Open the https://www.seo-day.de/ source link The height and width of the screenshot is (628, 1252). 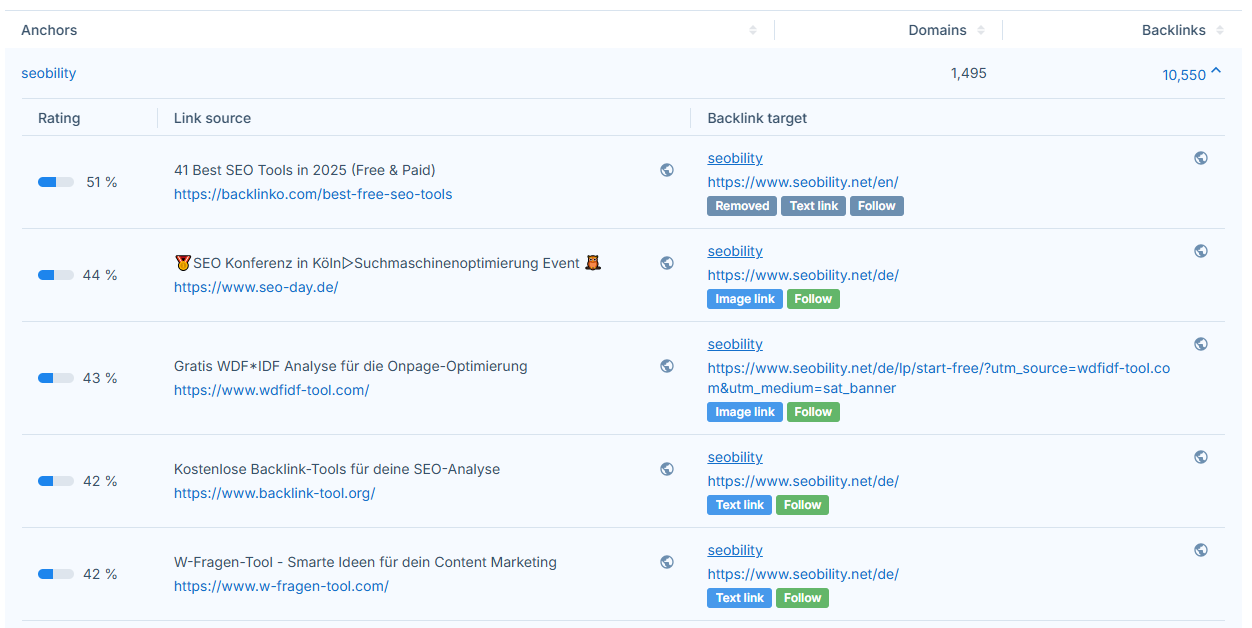tap(256, 287)
